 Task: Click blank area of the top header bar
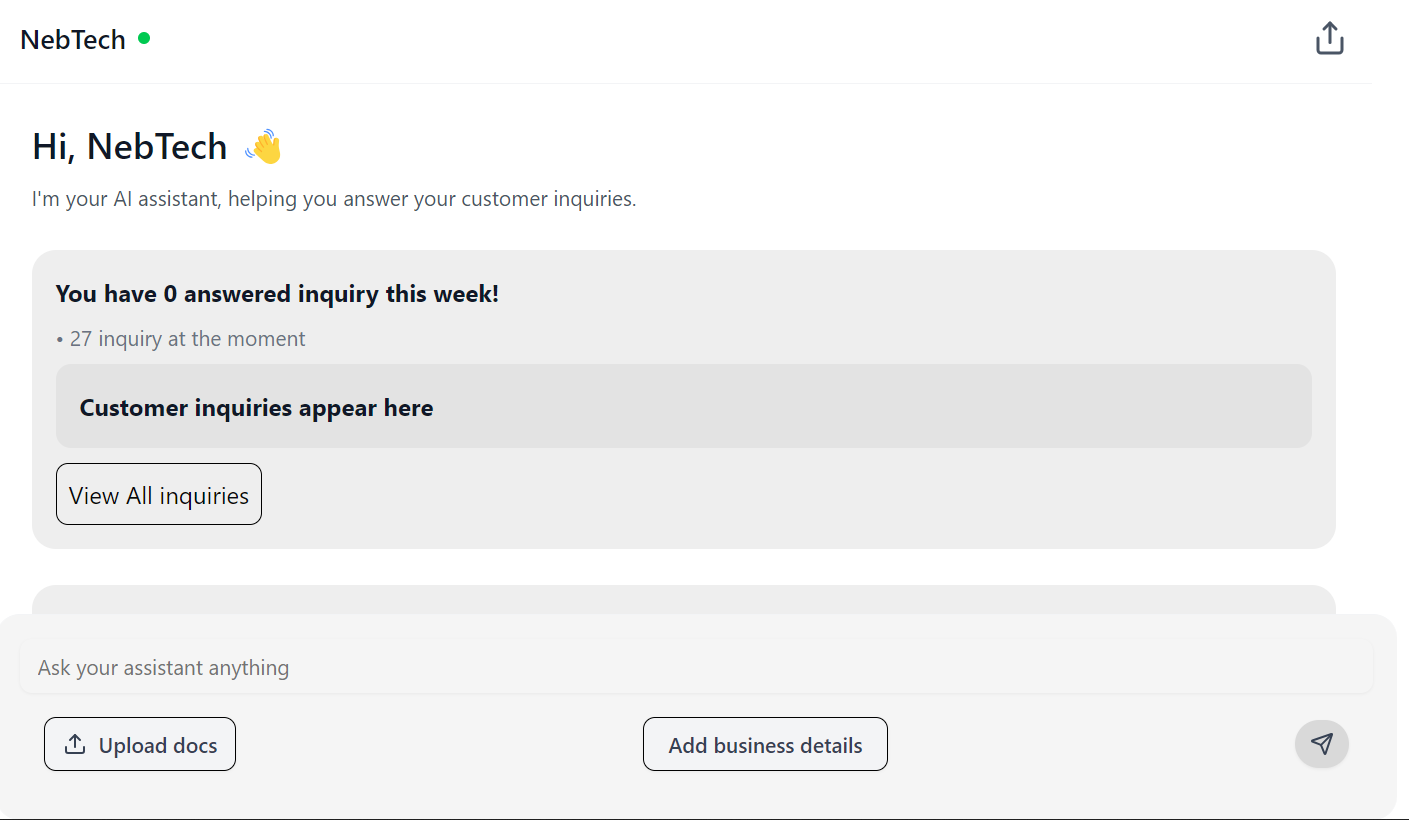[x=700, y=40]
